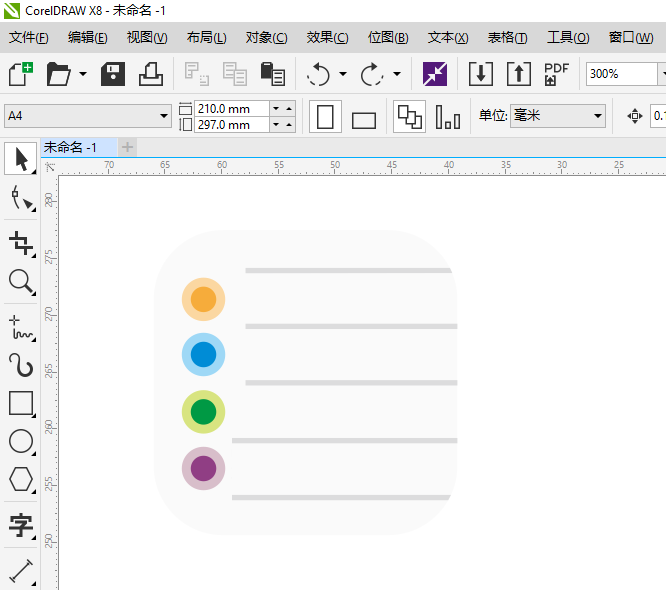Click the Print icon
The height and width of the screenshot is (590, 666).
click(x=150, y=74)
